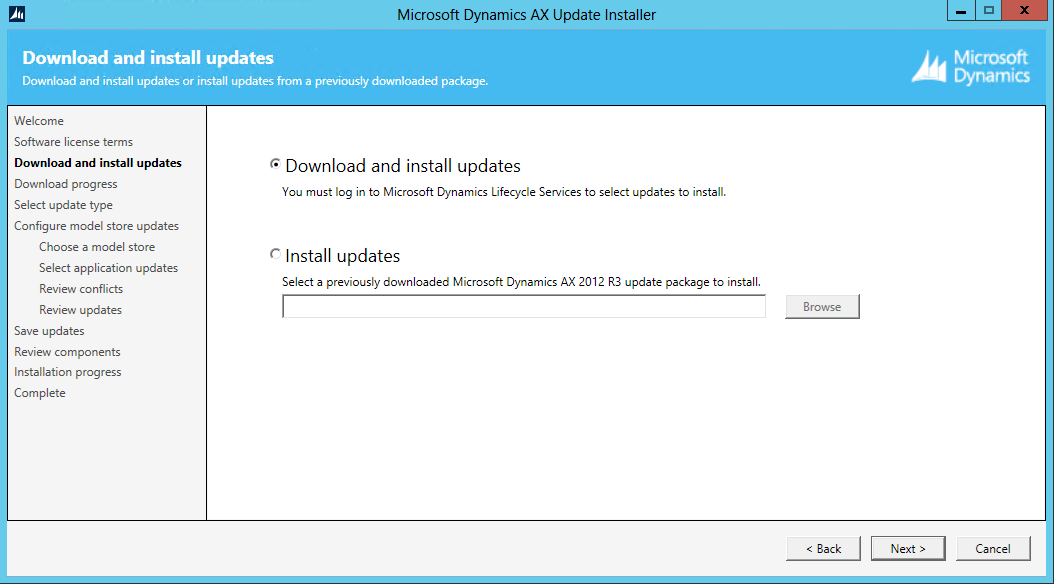Viewport: 1056px width, 587px height.
Task: Click Select application updates sub-step
Action: [108, 268]
